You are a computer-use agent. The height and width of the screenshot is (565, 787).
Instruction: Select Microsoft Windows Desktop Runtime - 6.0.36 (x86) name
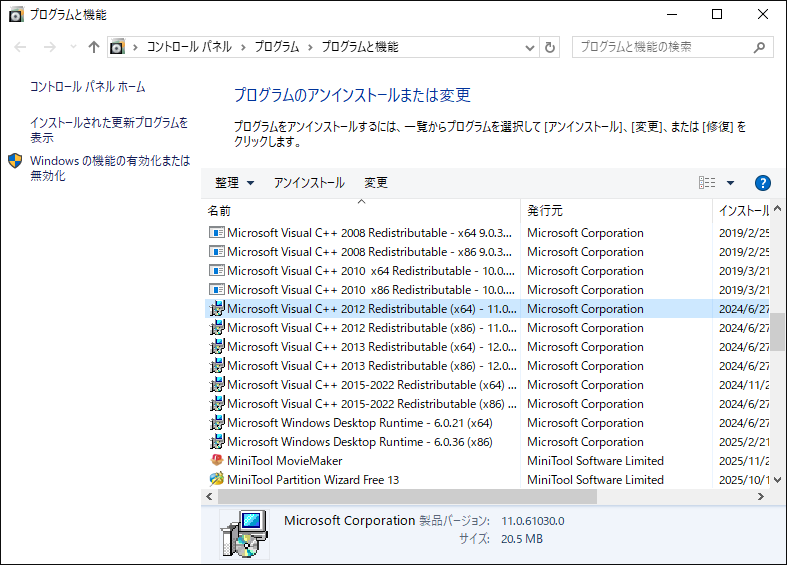(x=360, y=442)
